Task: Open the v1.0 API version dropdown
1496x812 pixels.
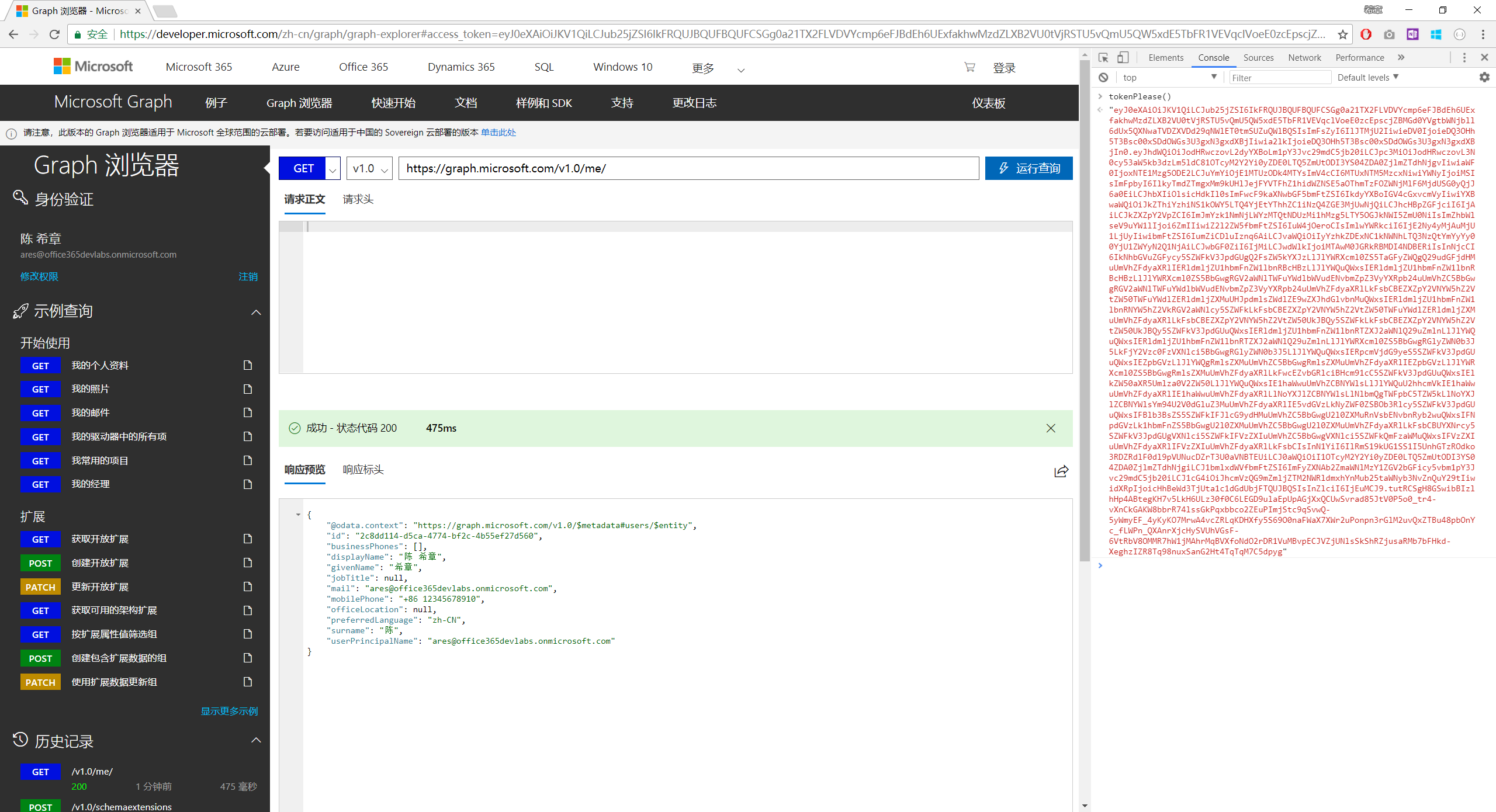Action: point(369,169)
